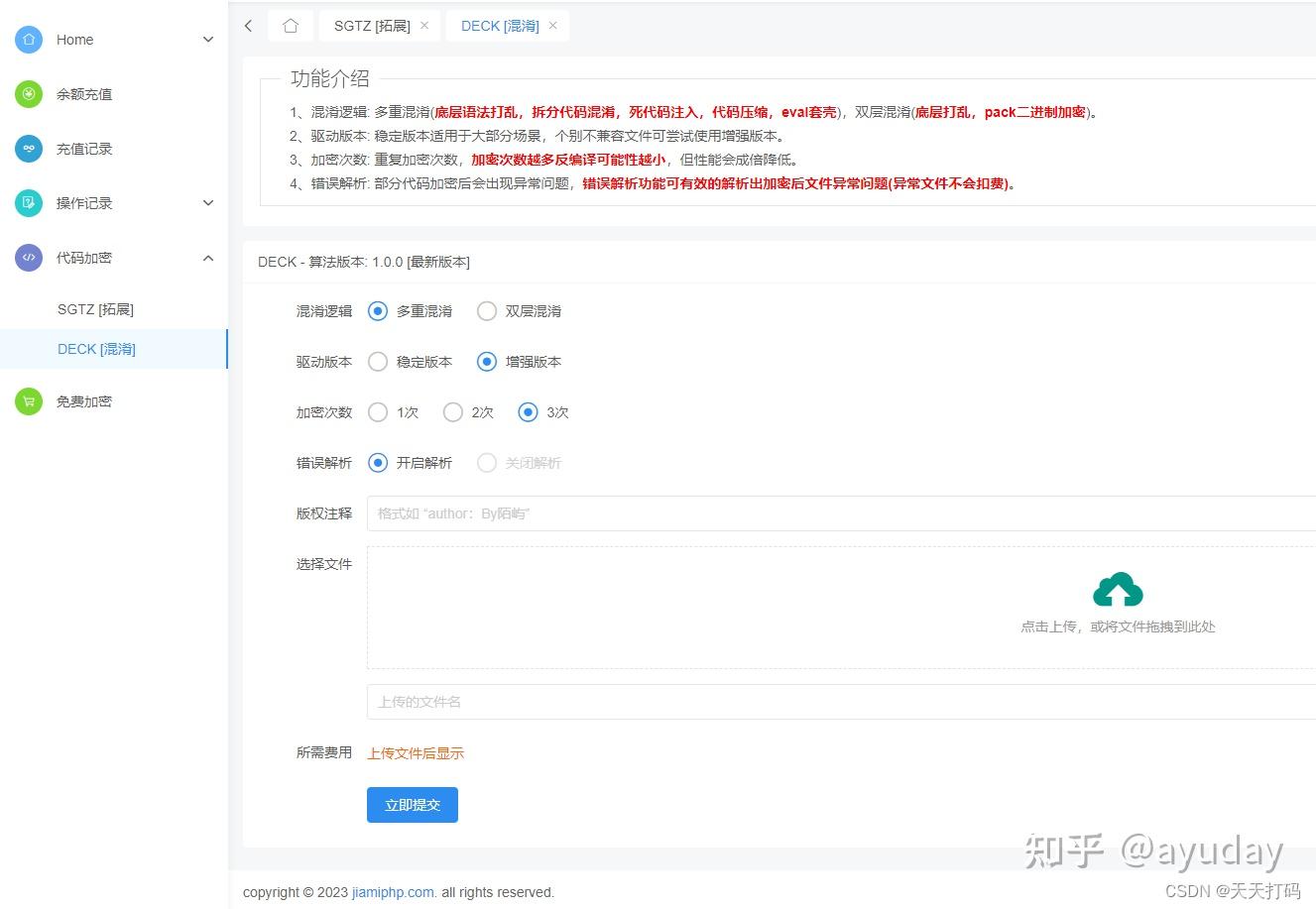The image size is (1316, 909).
Task: Choose 稳定版本 under 驱动版本
Action: 377,362
